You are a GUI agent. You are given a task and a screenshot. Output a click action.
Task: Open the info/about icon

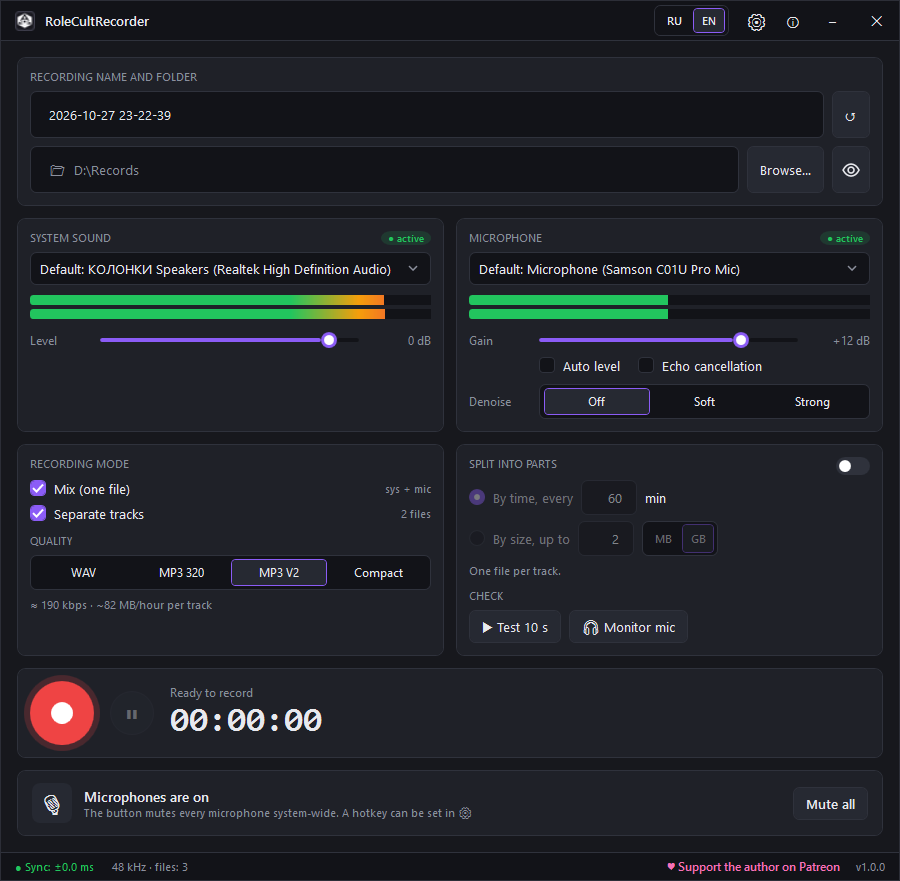coord(793,22)
